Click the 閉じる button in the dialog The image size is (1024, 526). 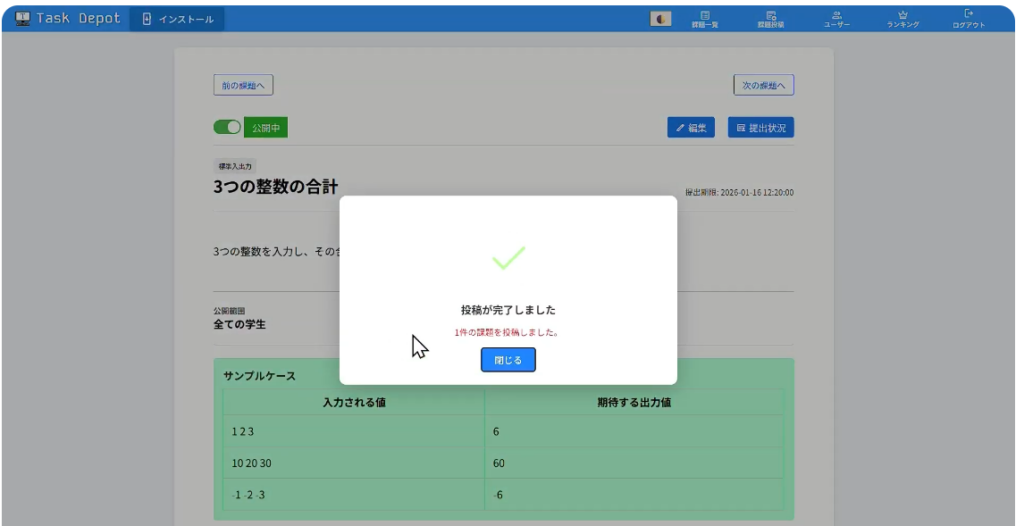pos(508,360)
